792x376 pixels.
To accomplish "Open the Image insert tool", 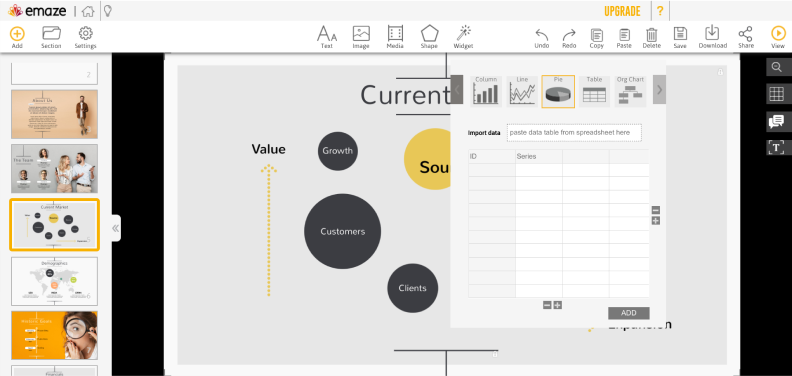I will coord(361,37).
